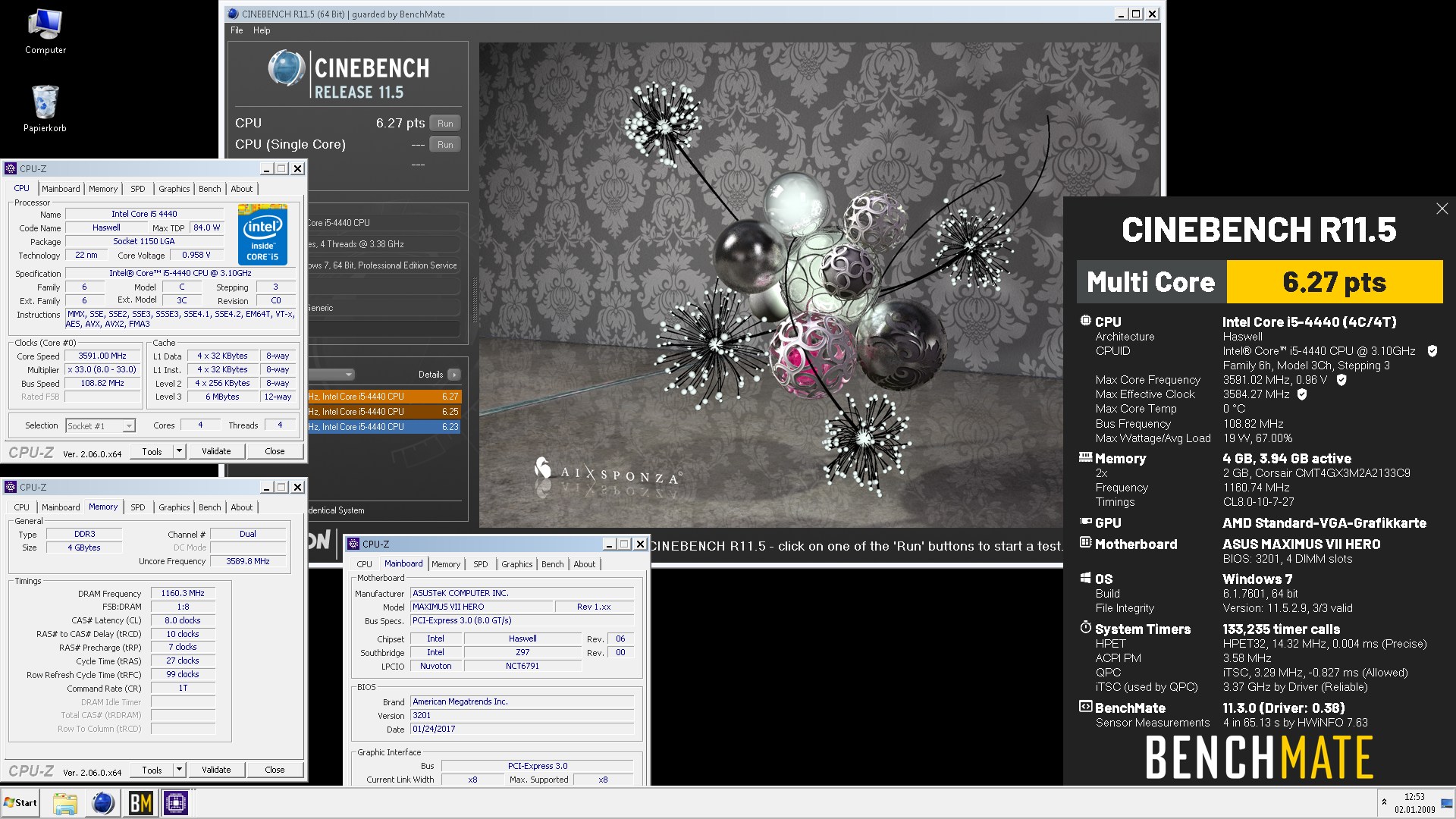Click the System Timers clock icon

1086,628
